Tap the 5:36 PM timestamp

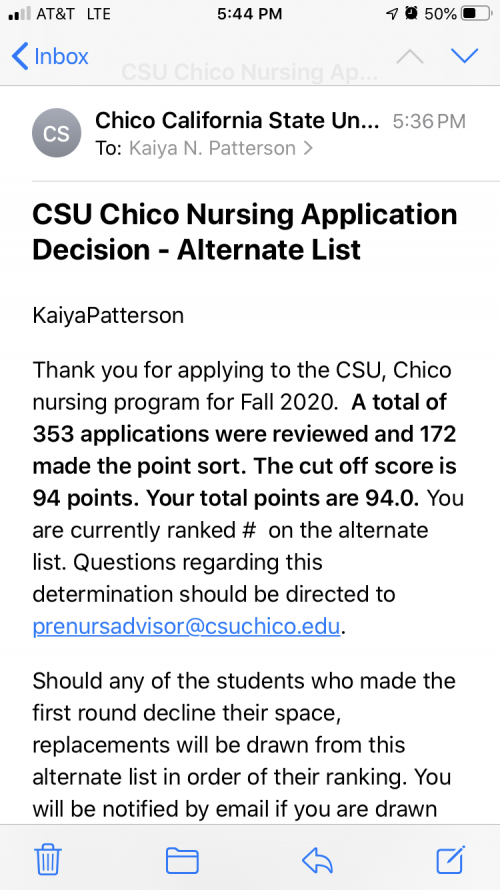[429, 121]
